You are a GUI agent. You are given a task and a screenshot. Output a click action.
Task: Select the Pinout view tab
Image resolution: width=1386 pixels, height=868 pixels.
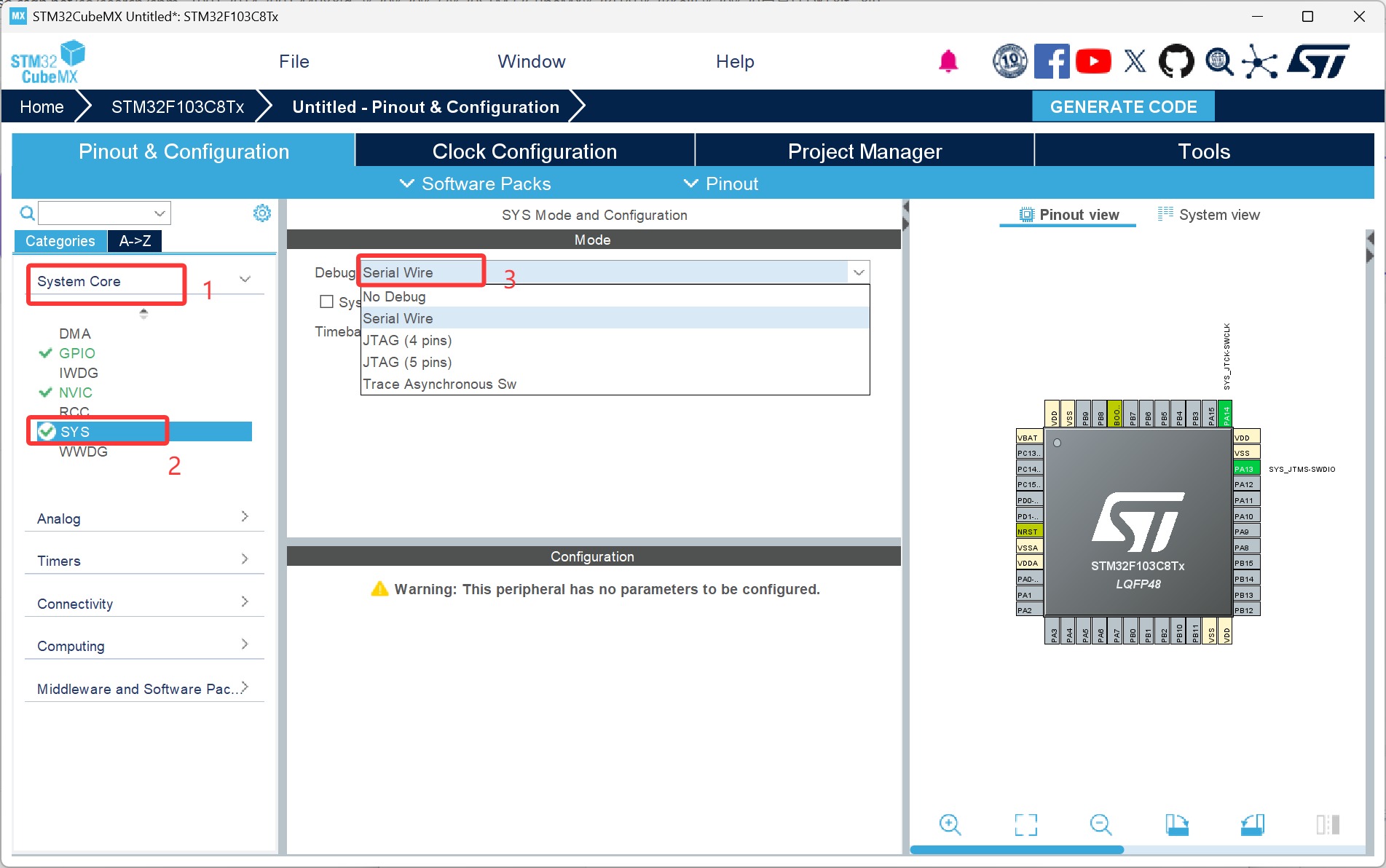pos(1068,215)
